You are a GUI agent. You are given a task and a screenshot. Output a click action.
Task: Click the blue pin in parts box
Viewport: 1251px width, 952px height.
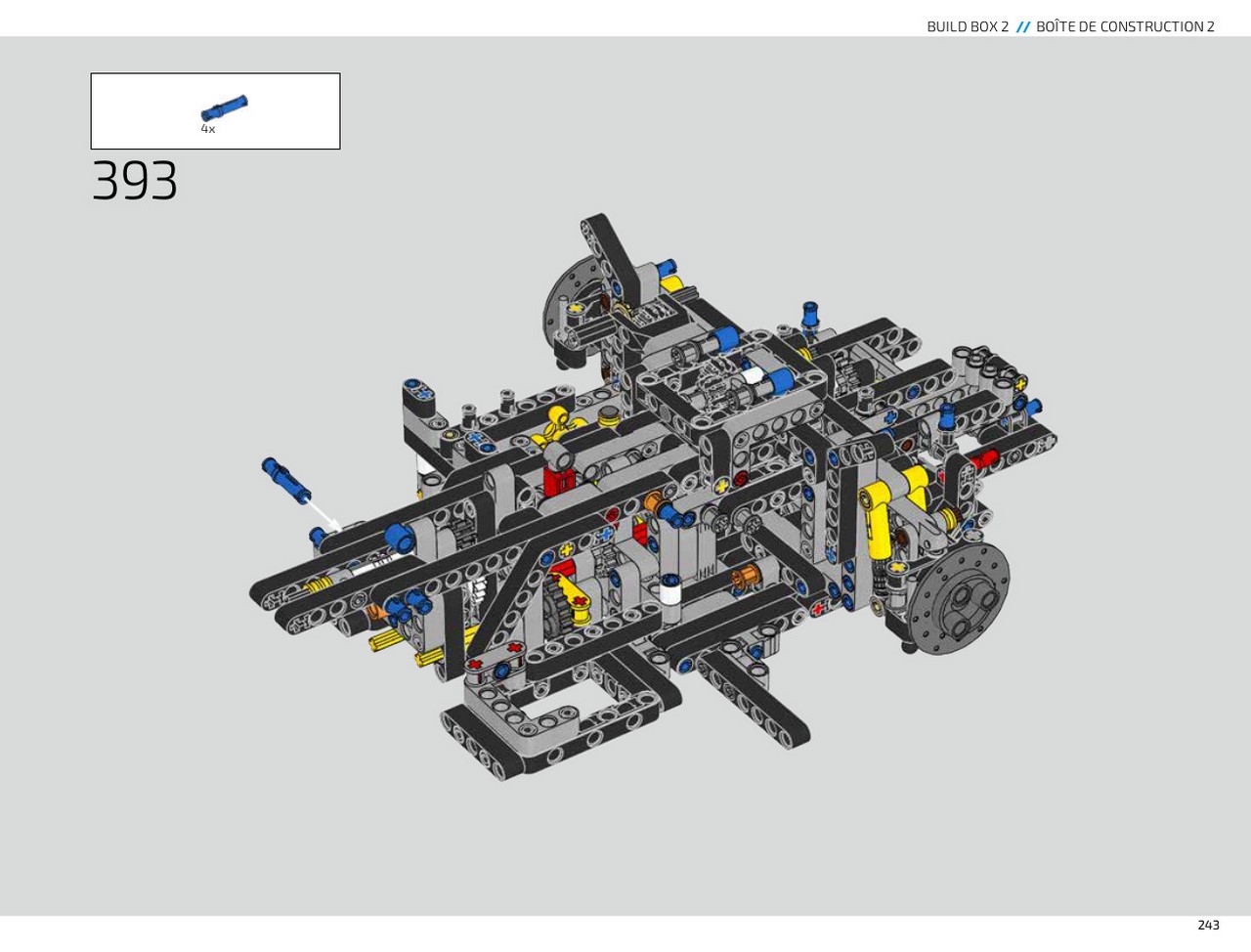click(225, 108)
